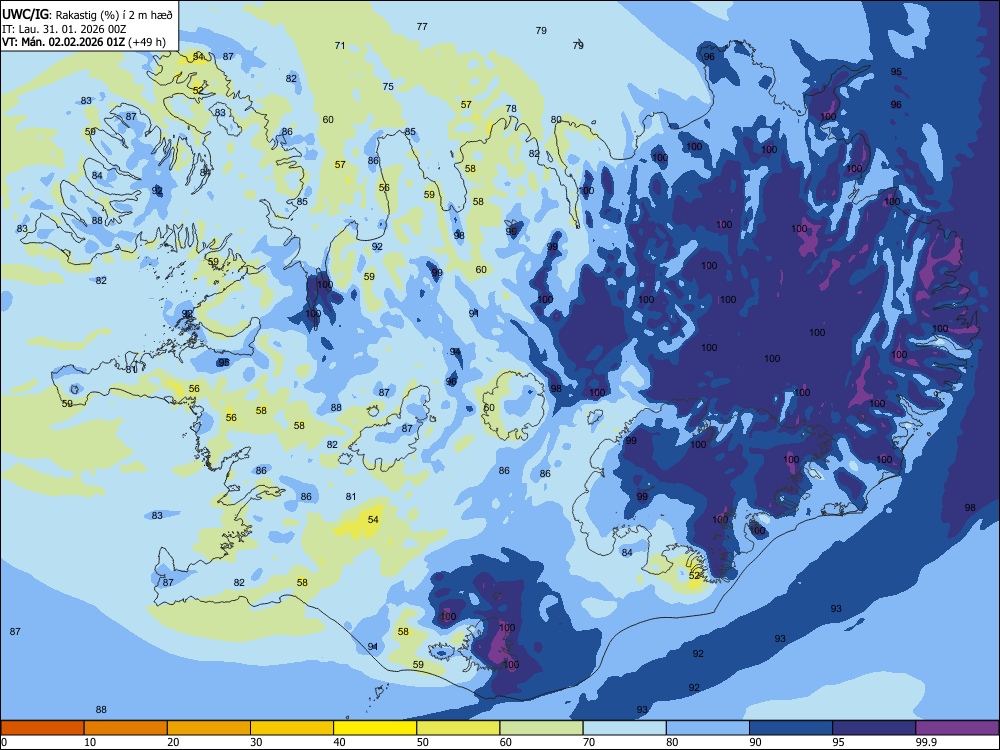
Task: Click legend tick label '90'
Action: pos(756,742)
